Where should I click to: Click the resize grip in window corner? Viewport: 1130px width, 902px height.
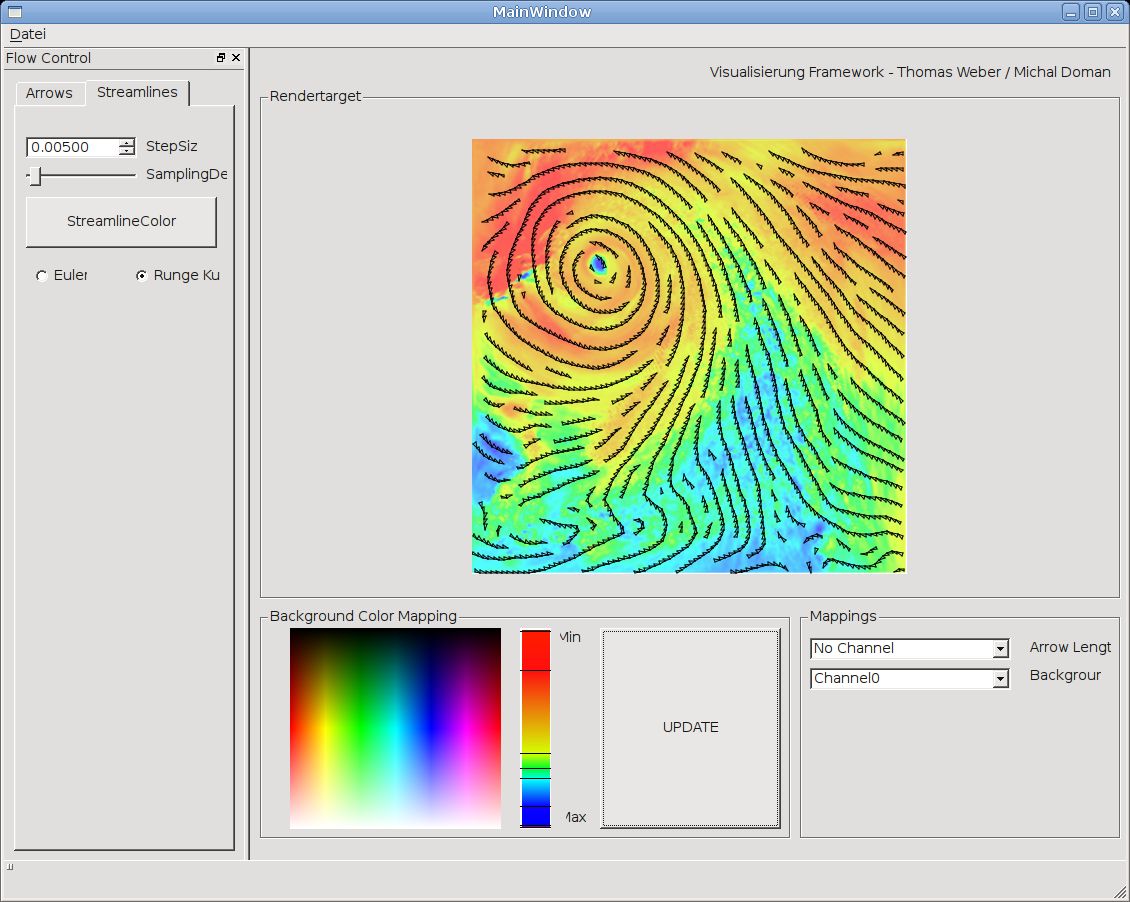point(1120,892)
